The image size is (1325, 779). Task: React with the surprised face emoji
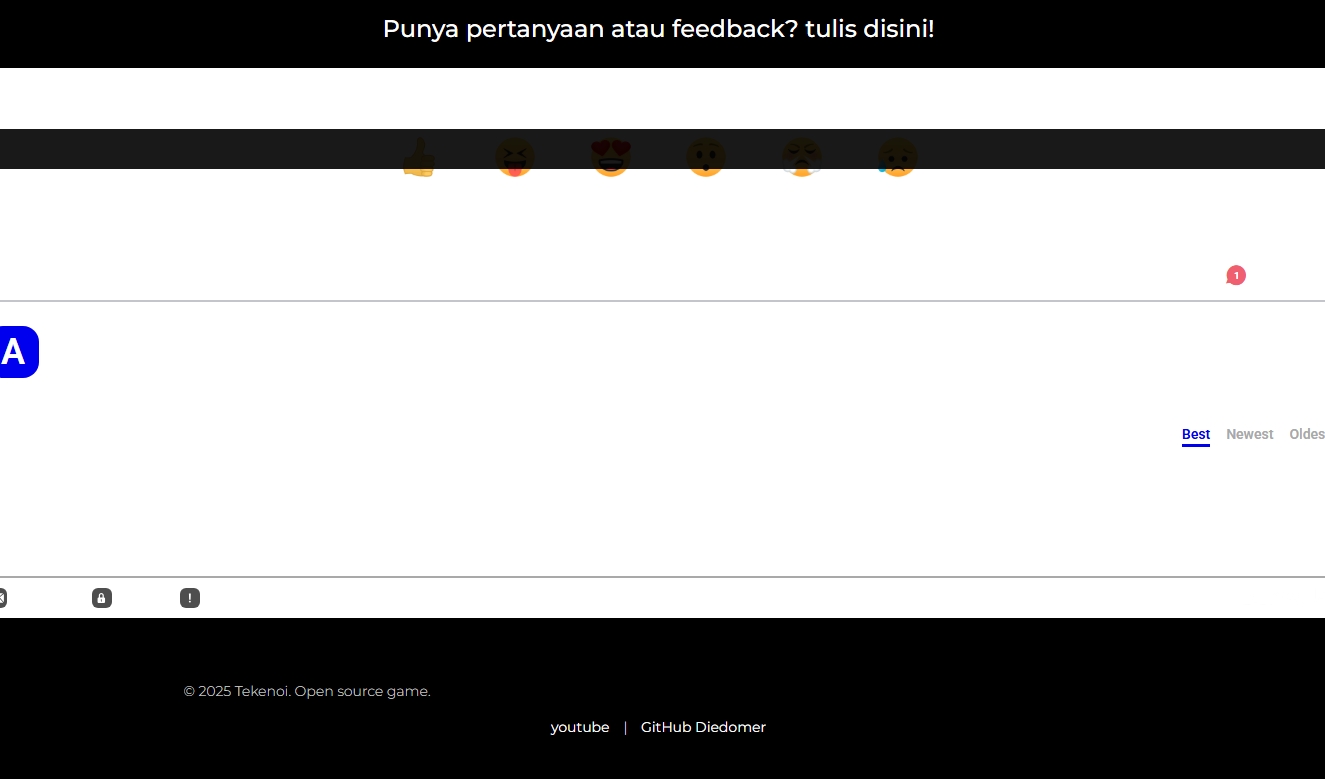tap(705, 157)
